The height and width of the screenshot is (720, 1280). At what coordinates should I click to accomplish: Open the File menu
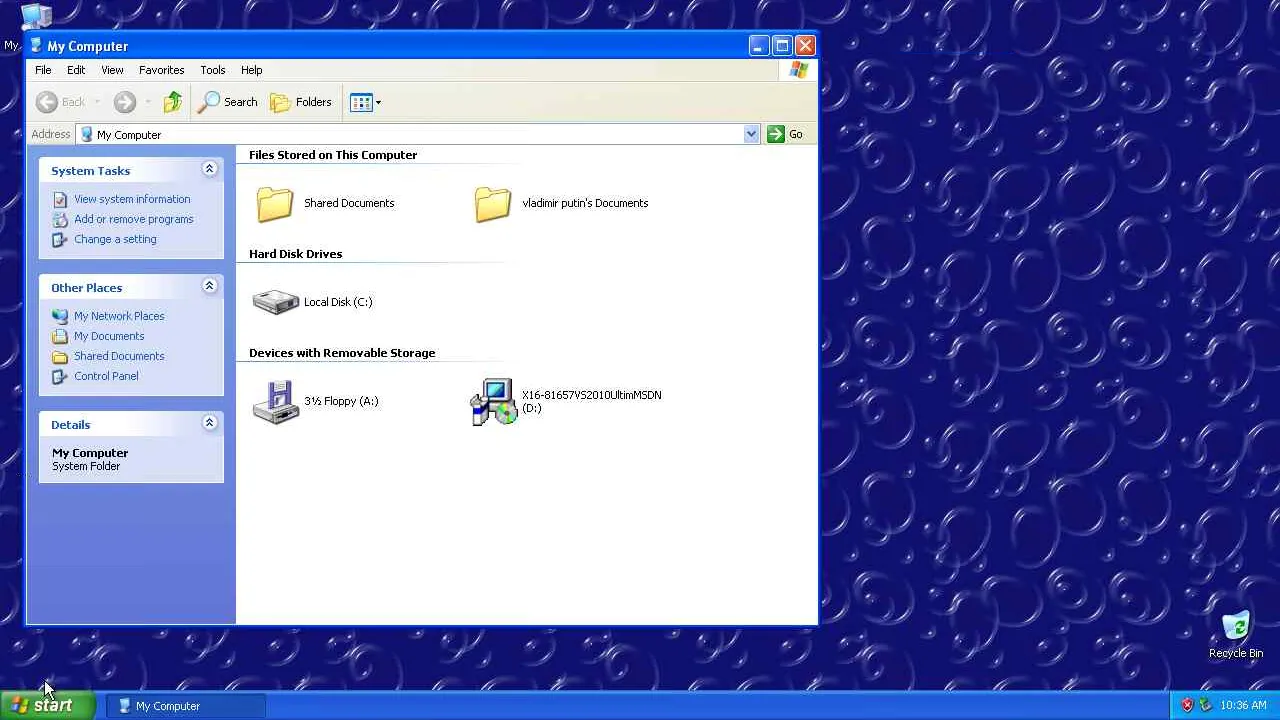[x=43, y=70]
